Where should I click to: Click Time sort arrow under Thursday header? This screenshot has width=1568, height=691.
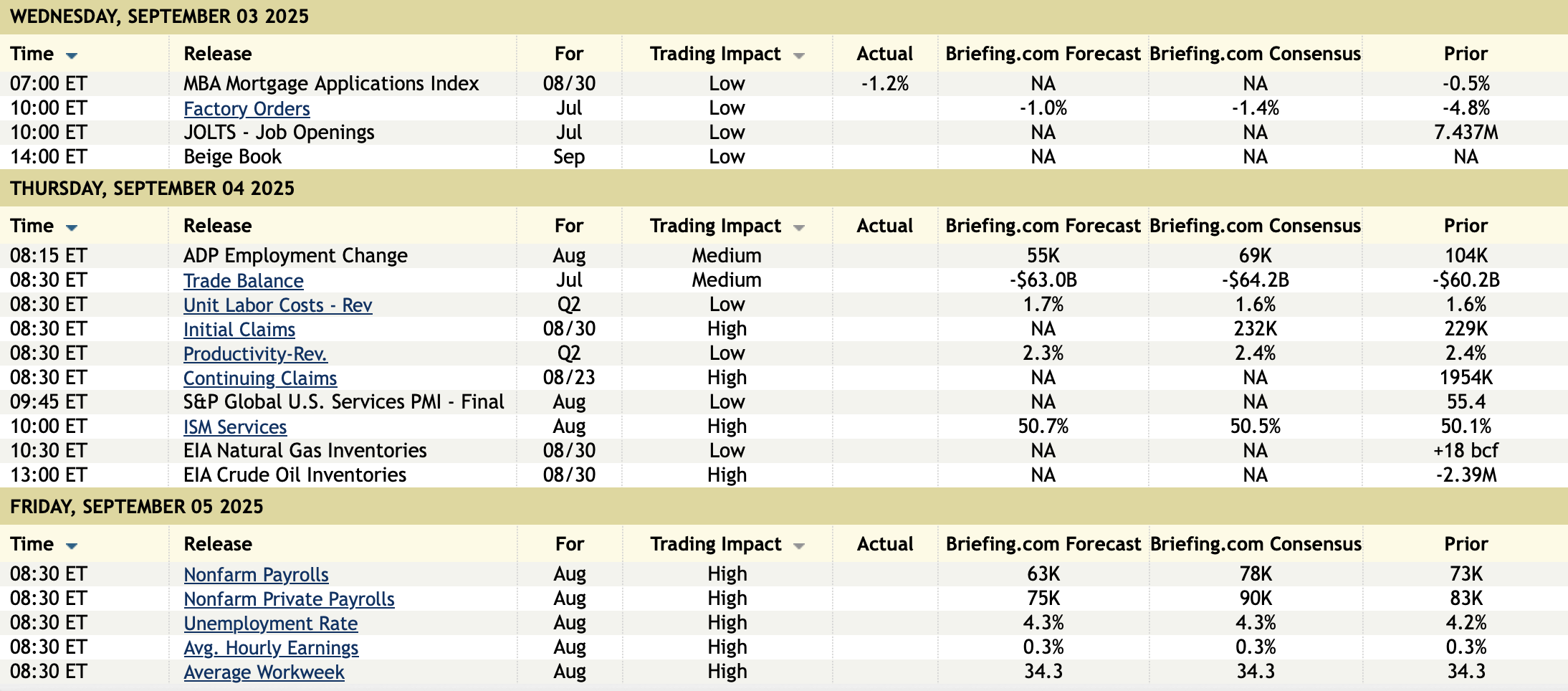point(72,227)
